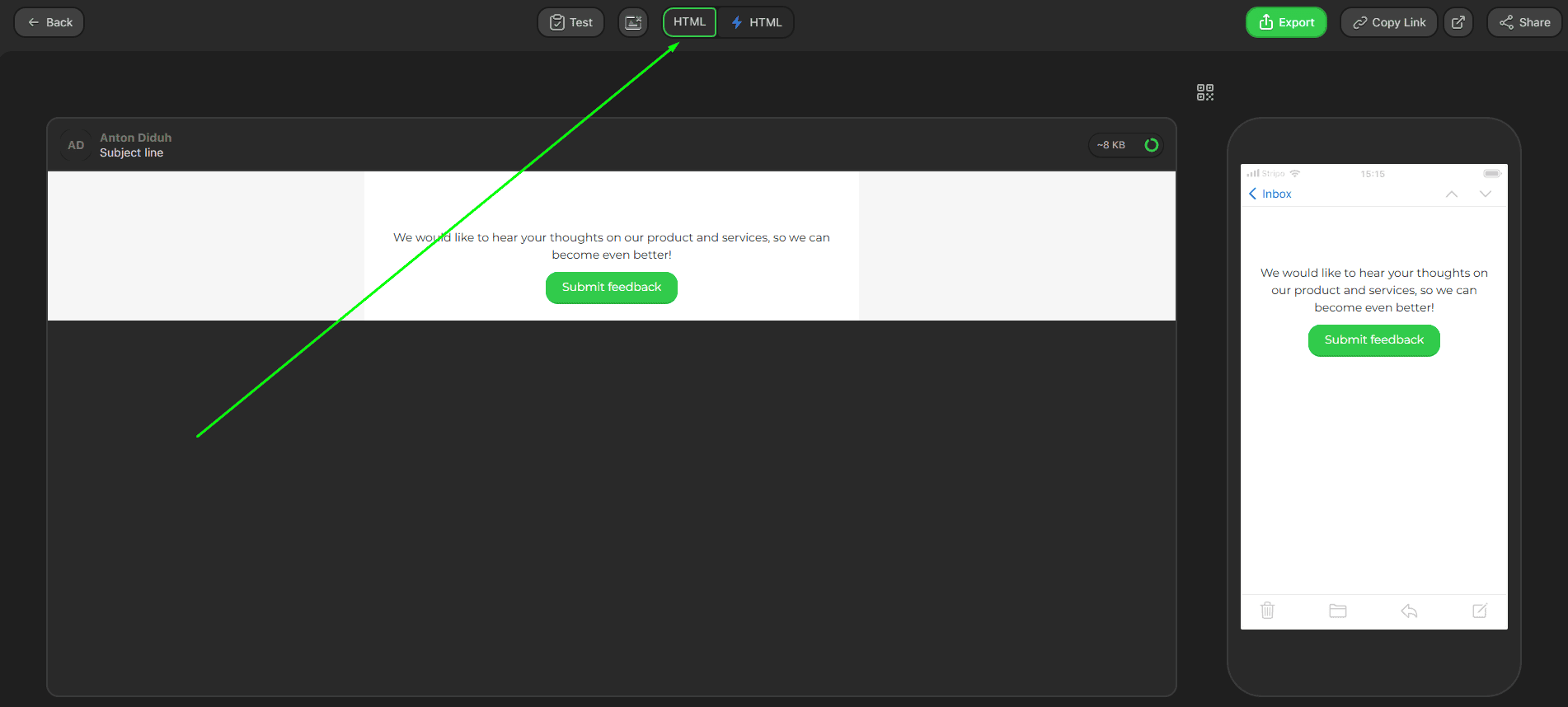Open the Test email option
The image size is (1568, 707).
[x=570, y=22]
